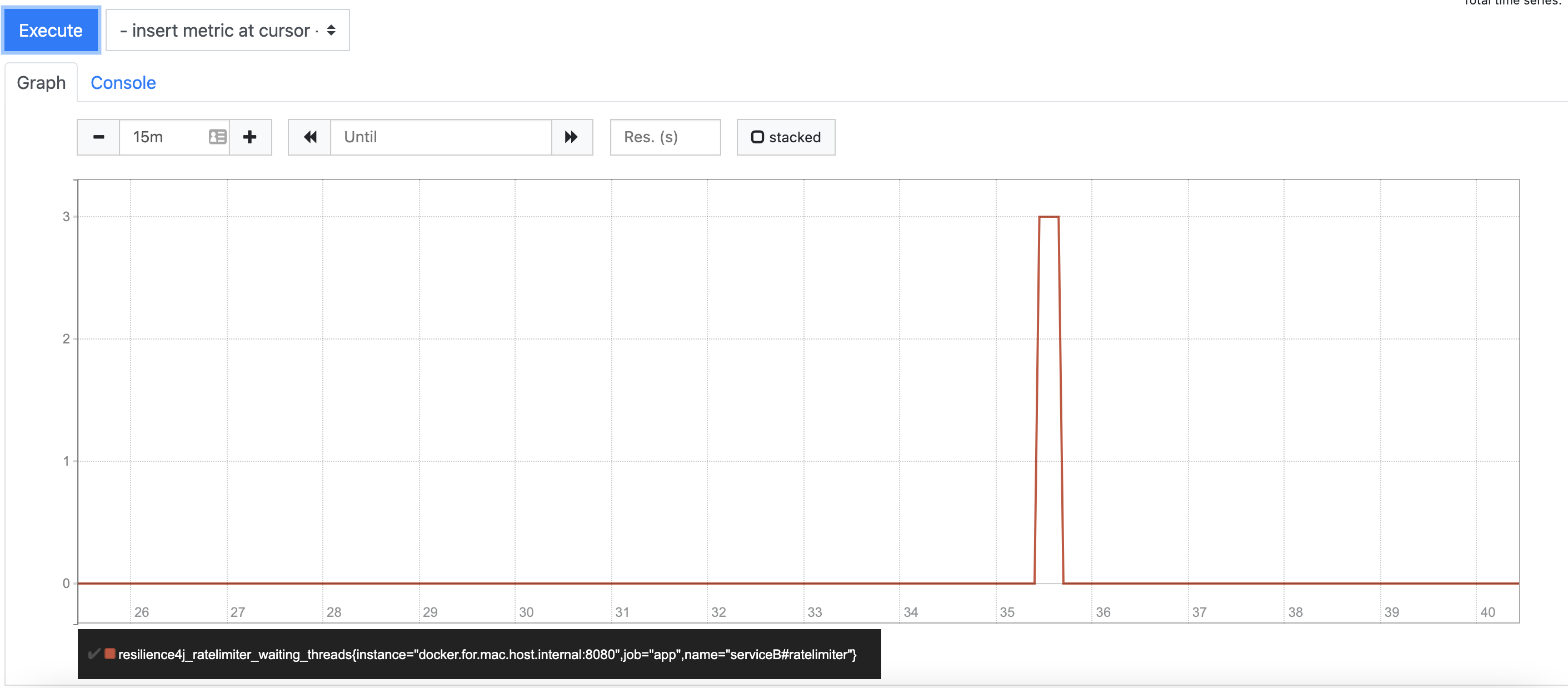Click the peak of the spike at value 3

tap(1049, 217)
